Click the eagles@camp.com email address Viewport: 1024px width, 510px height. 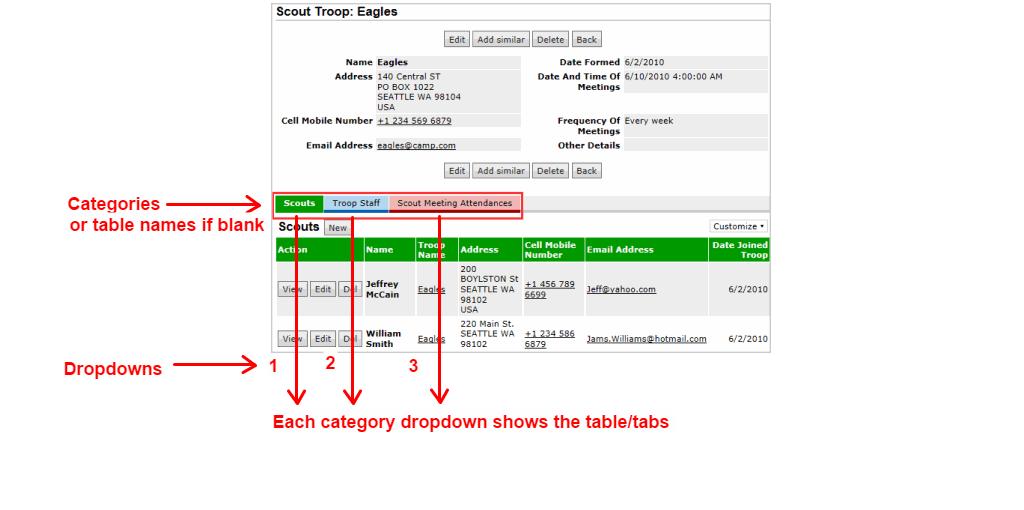coord(416,146)
